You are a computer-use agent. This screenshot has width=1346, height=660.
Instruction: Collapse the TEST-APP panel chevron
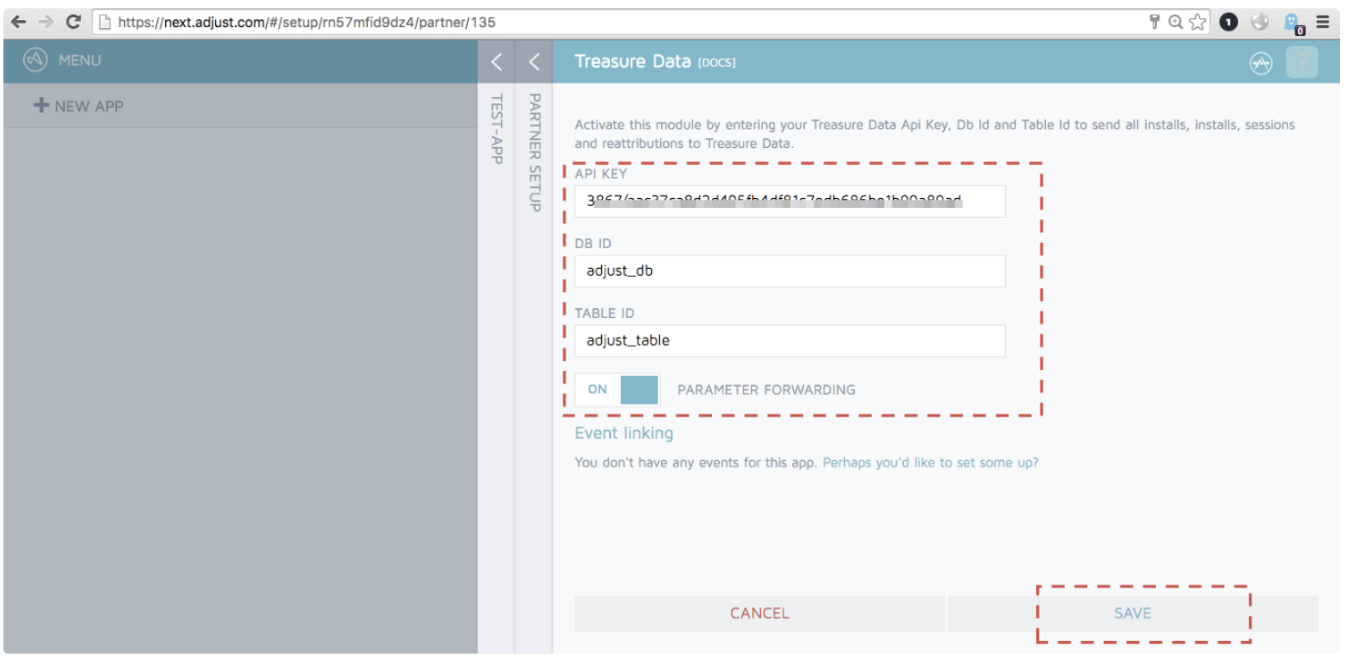click(x=496, y=62)
